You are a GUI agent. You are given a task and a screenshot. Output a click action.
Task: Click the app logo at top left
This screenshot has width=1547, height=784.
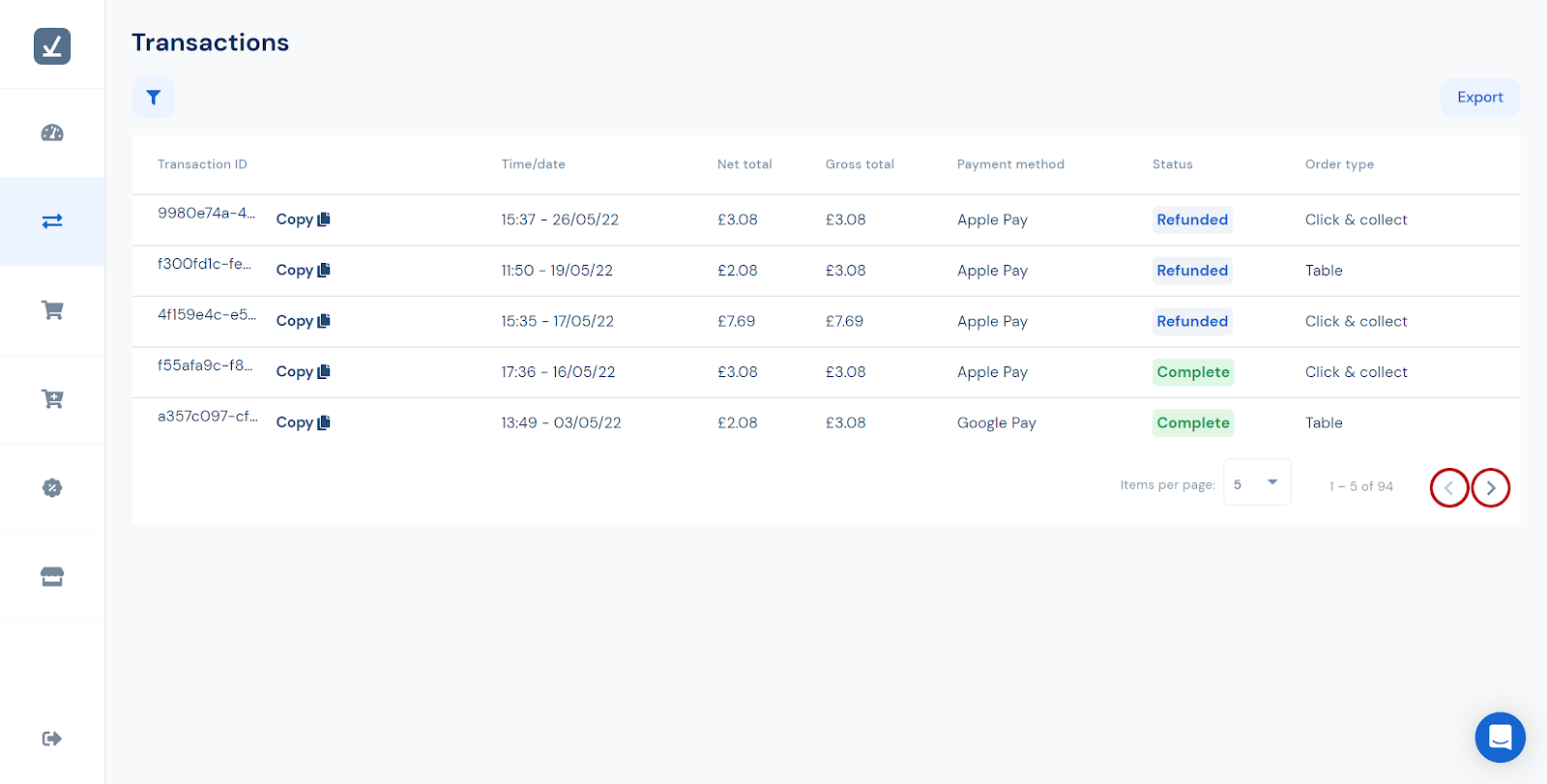[x=52, y=46]
